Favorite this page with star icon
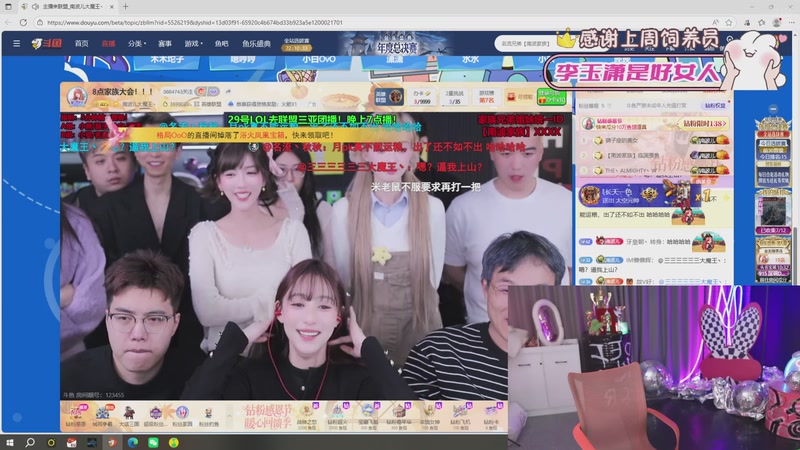Viewport: 800px width, 450px height. tap(729, 22)
